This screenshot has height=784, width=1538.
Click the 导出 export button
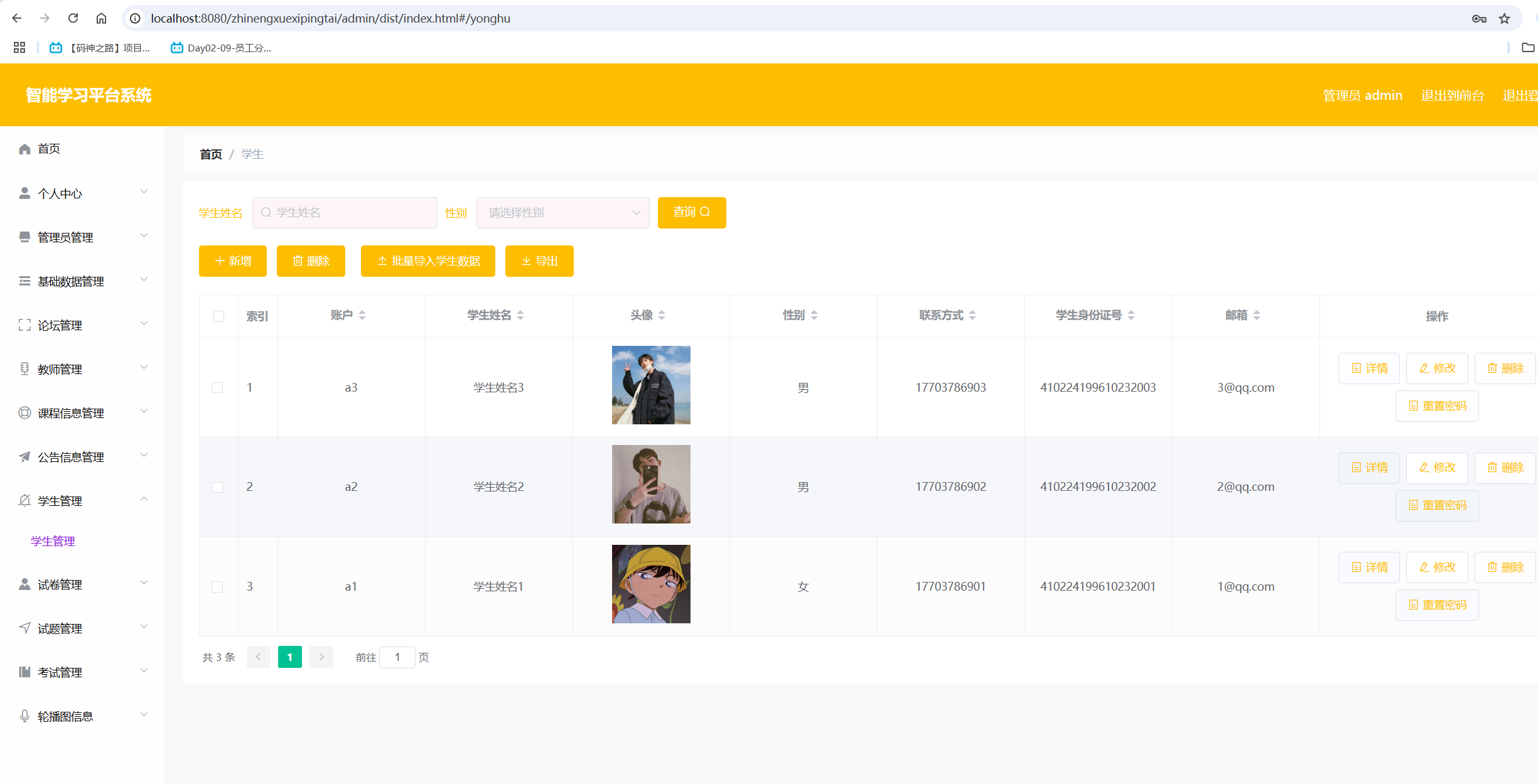[x=539, y=261]
